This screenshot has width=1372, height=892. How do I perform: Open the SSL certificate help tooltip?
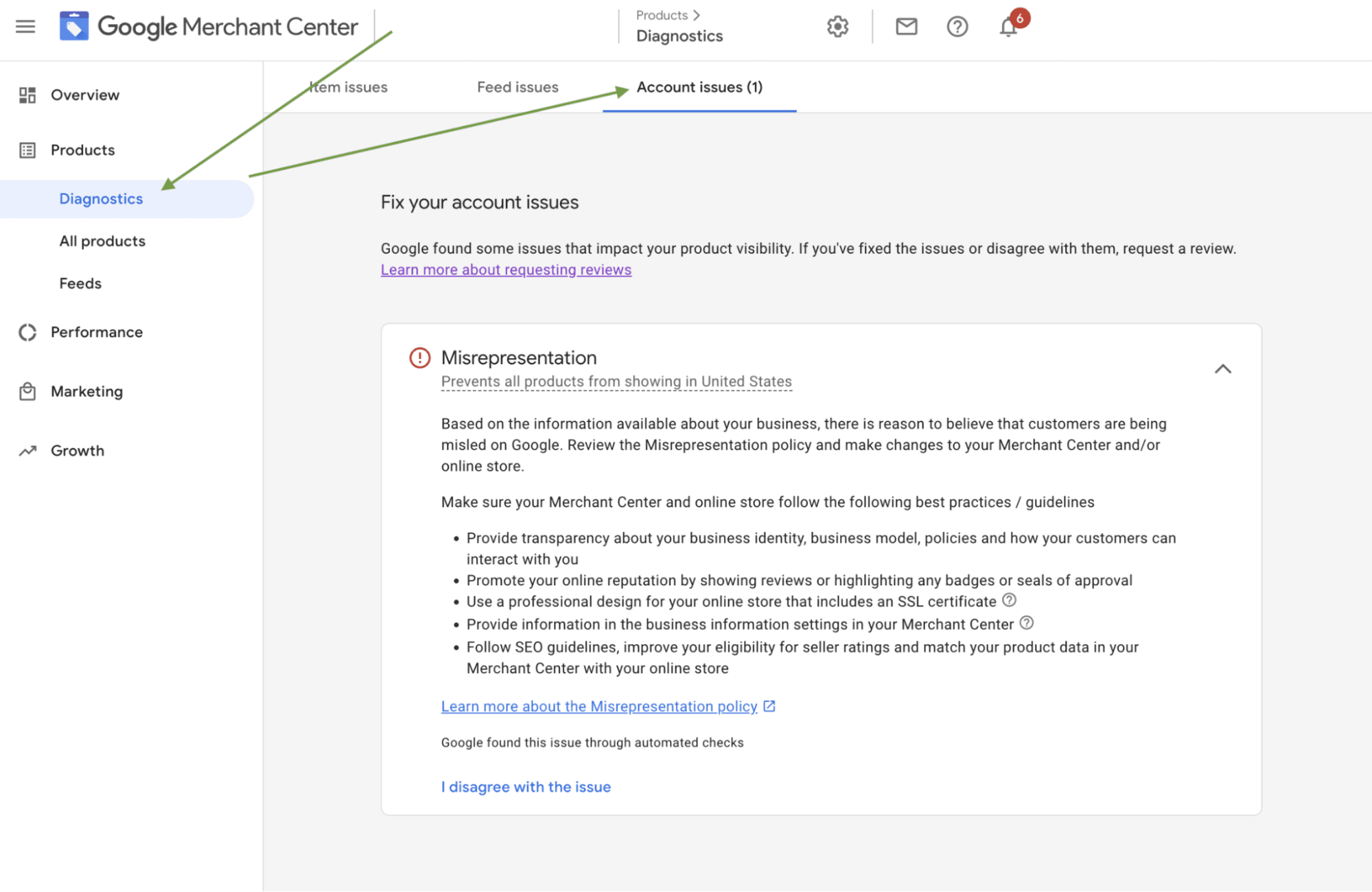click(1009, 600)
